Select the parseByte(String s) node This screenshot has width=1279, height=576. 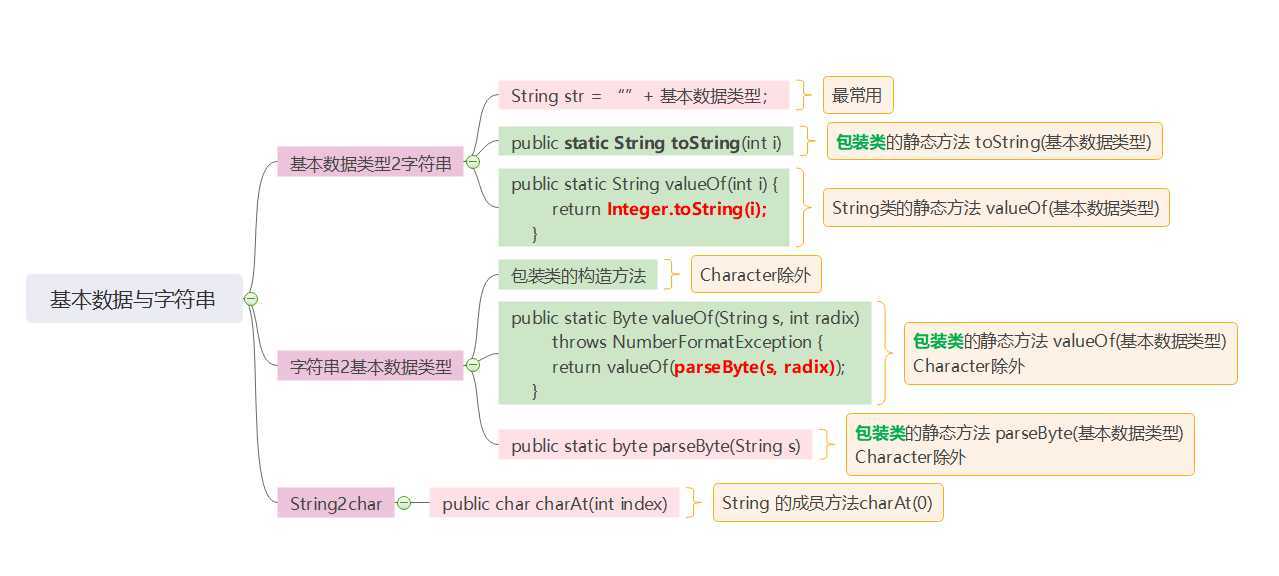pyautogui.click(x=655, y=445)
